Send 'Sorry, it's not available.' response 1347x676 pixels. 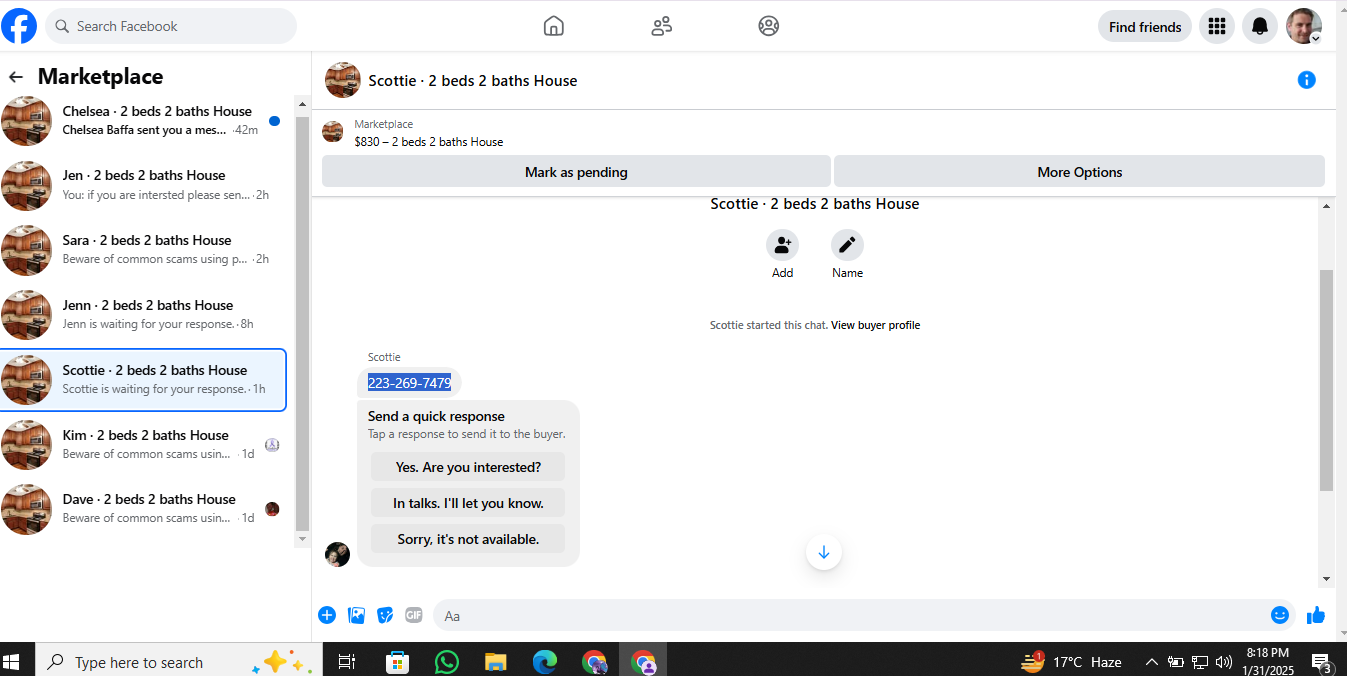point(468,539)
